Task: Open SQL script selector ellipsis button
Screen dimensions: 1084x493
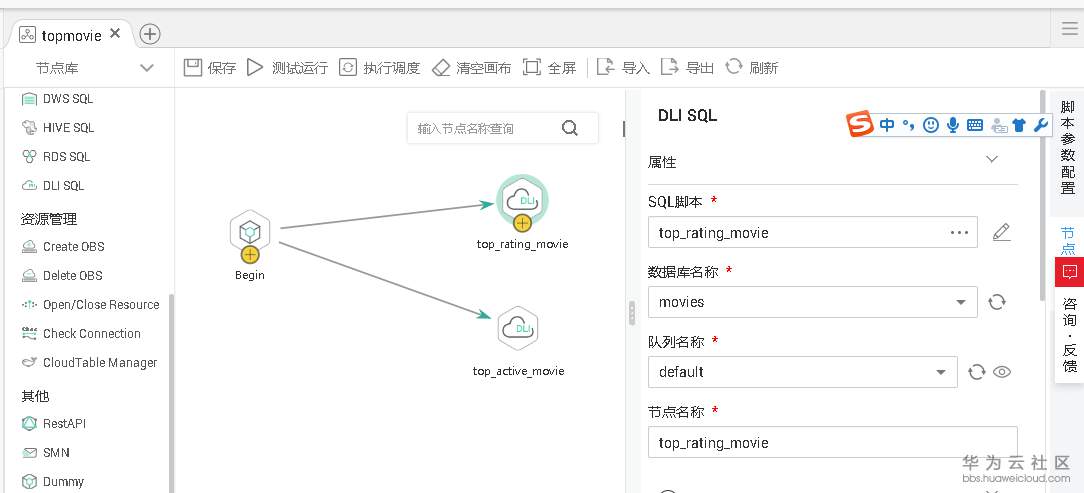Action: click(960, 233)
